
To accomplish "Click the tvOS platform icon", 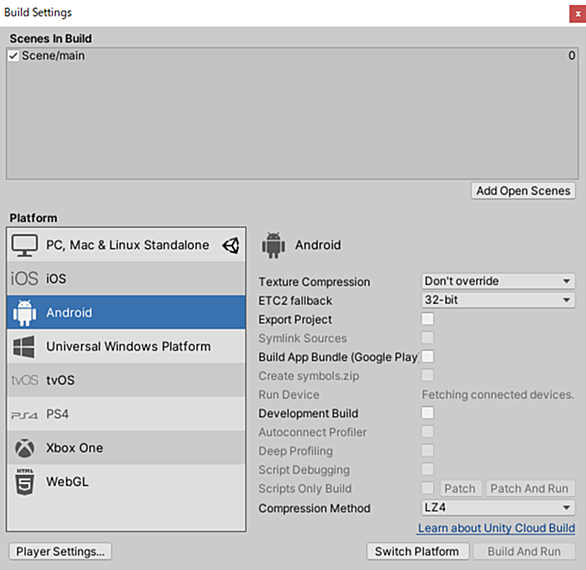I will pos(25,380).
